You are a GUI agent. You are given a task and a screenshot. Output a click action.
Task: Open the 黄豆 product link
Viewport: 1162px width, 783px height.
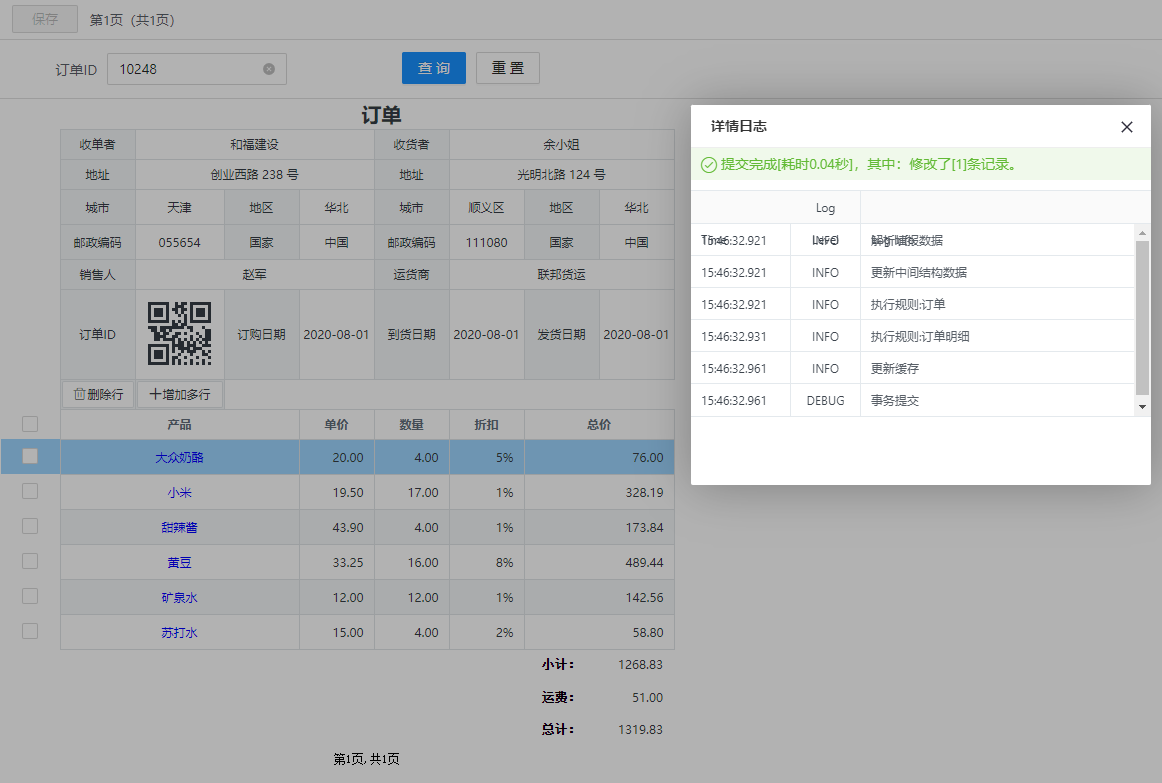coord(179,562)
